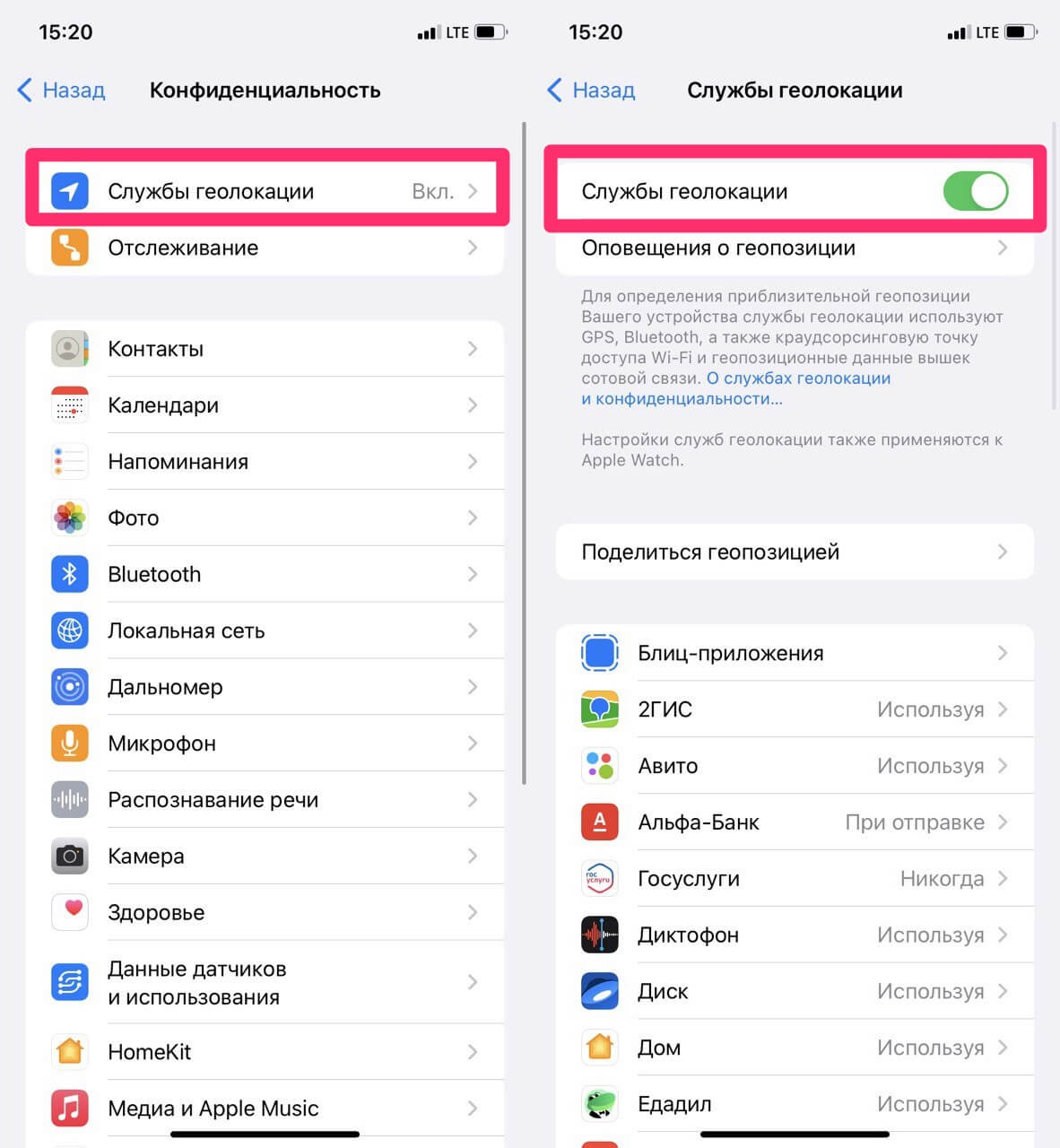Open the Альфа-Банк app icon

pyautogui.click(x=599, y=822)
